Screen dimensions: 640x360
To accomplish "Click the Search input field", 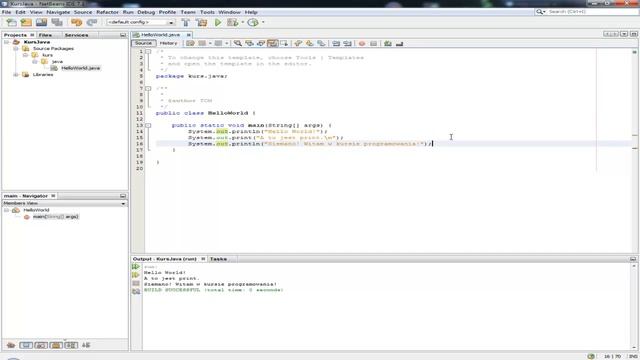I will (x=592, y=12).
